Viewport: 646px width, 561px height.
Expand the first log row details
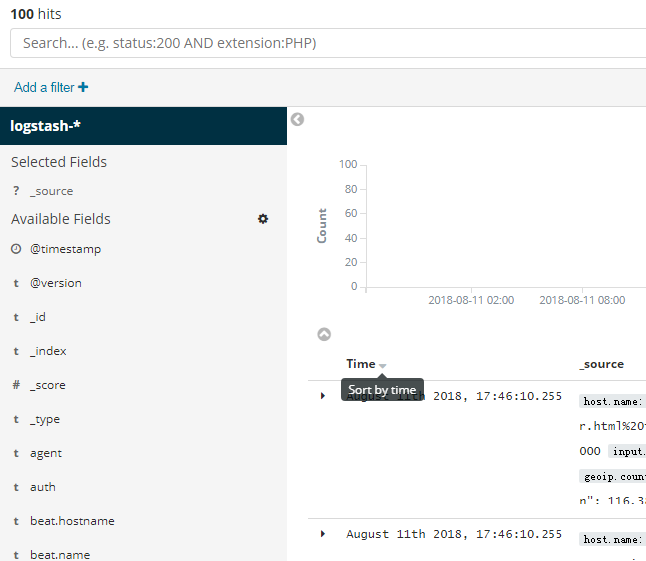point(323,396)
